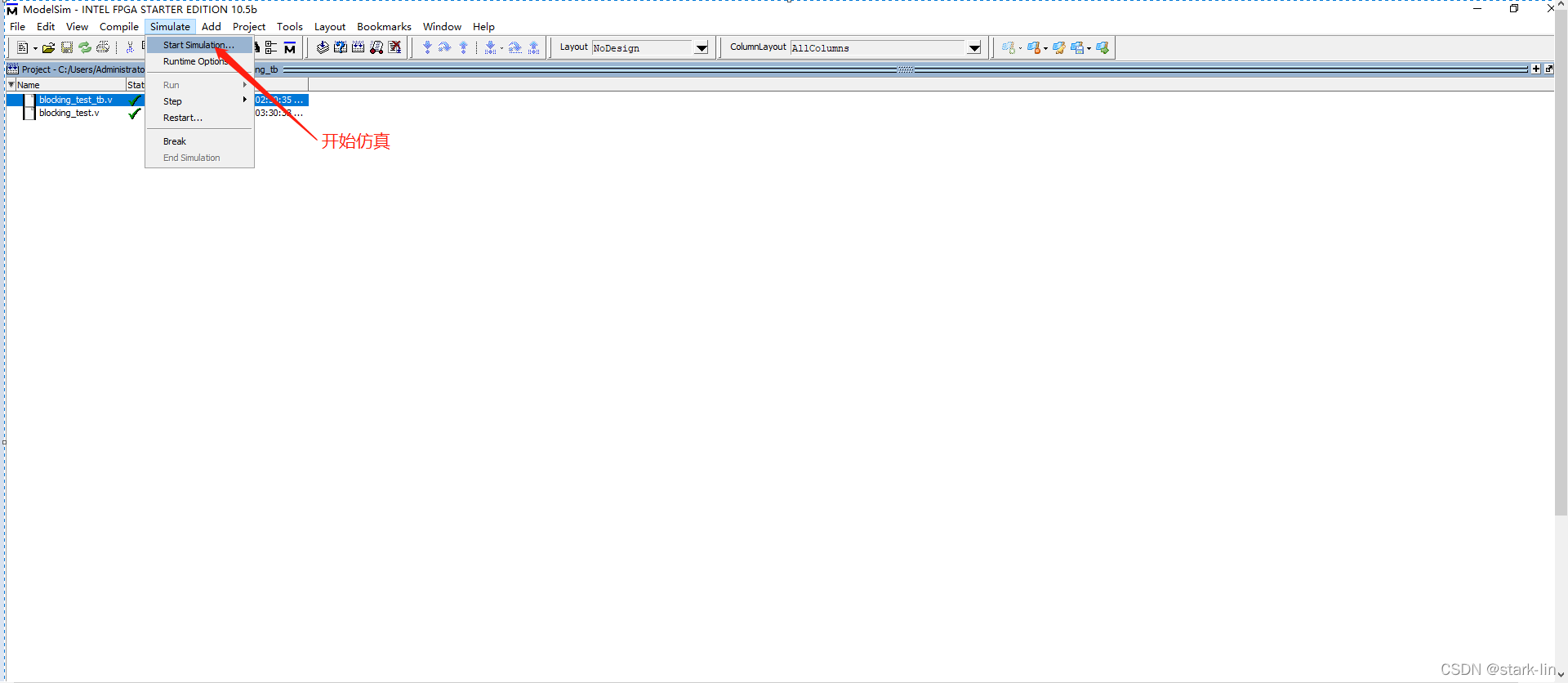
Task: Click the Step Over blue arrow icon
Action: tap(445, 47)
